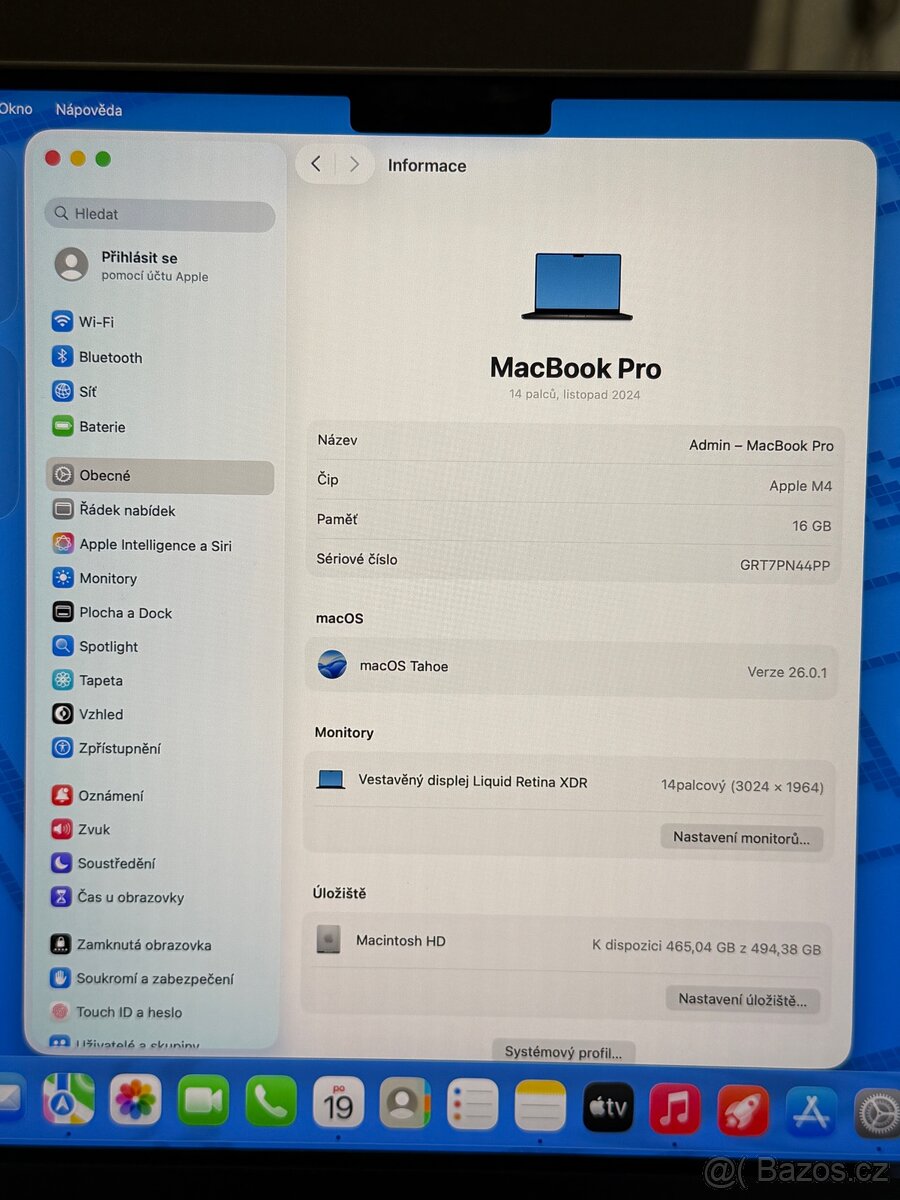Select the Spotlight settings icon

pyautogui.click(x=63, y=646)
